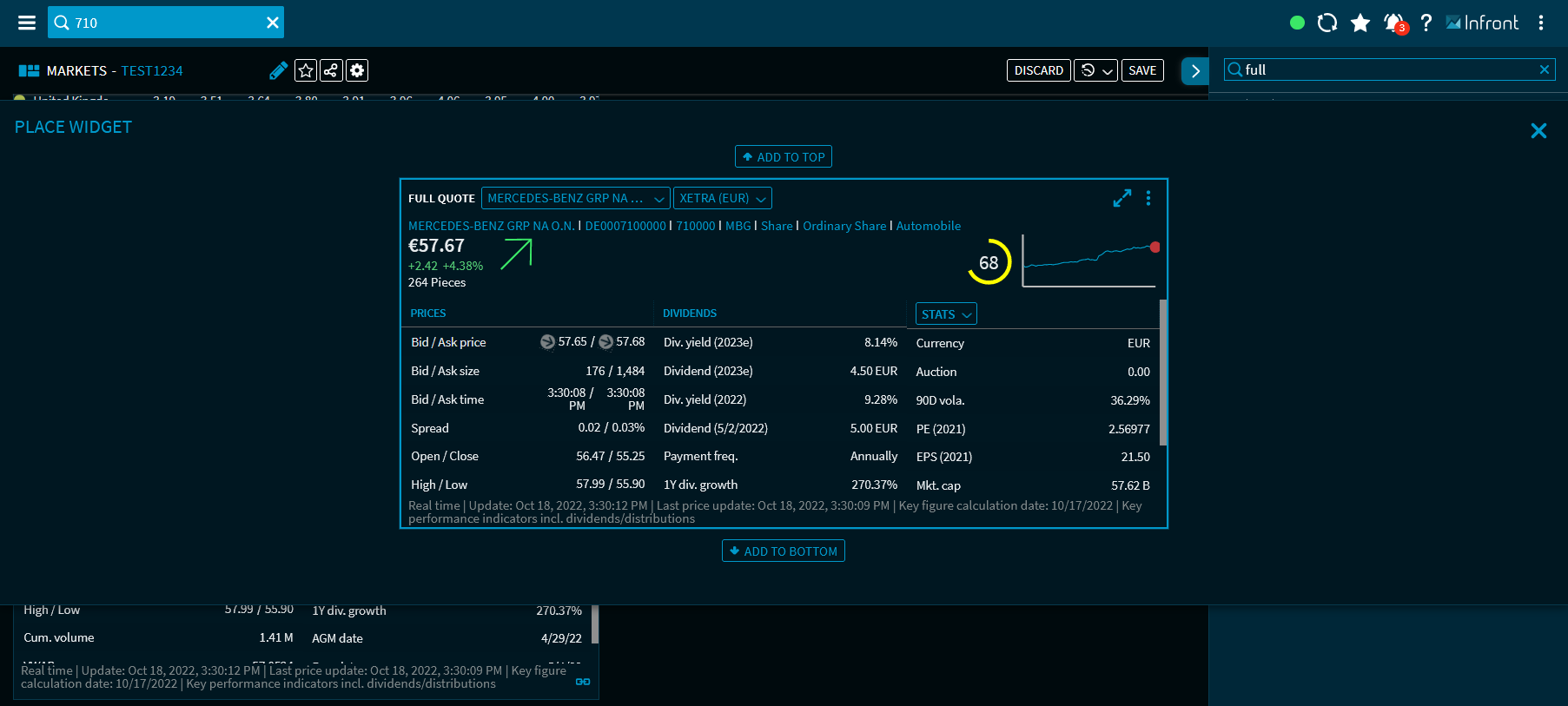Open the desktop settings gear
Screen dimensions: 1568x706
click(357, 70)
